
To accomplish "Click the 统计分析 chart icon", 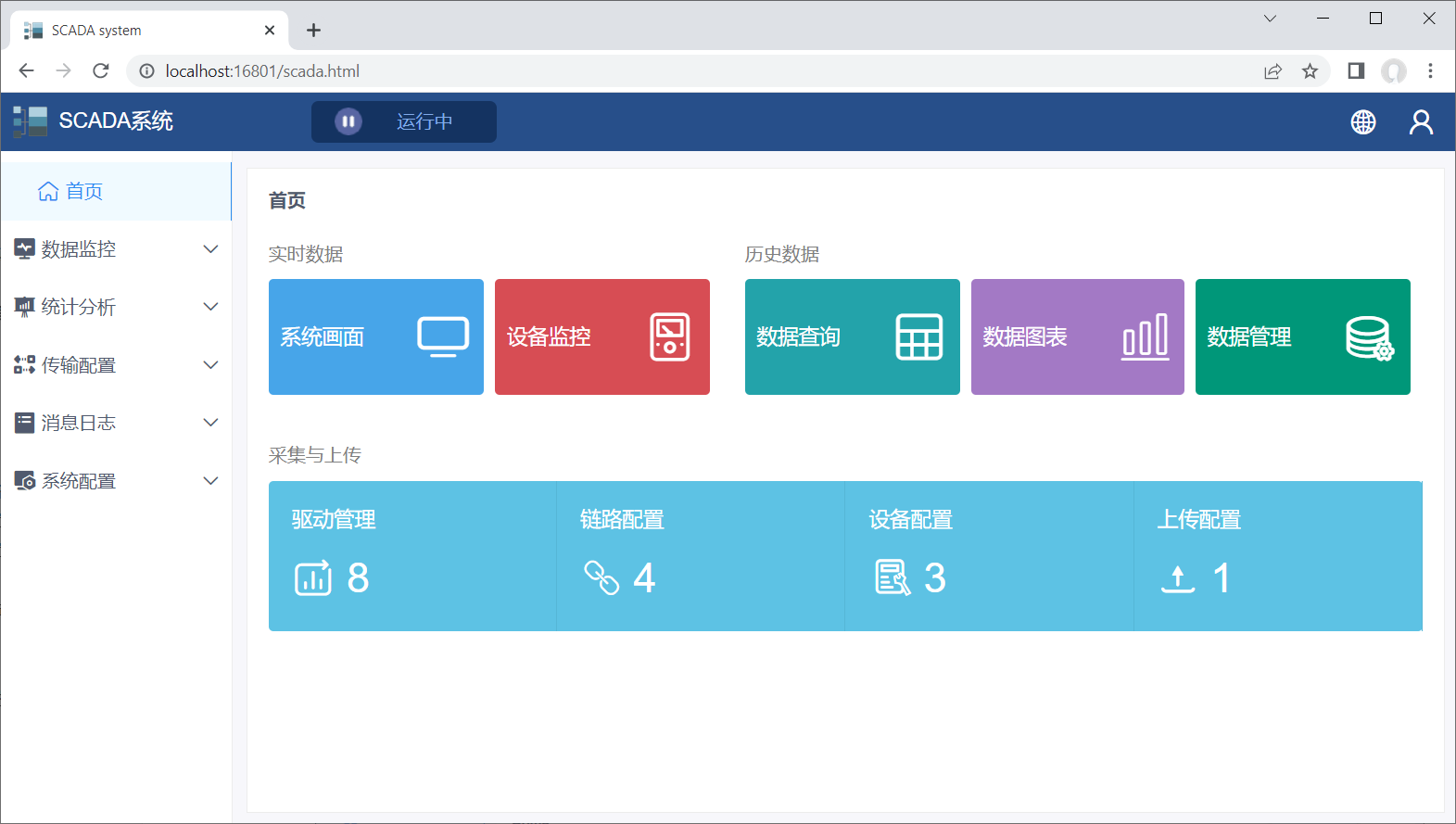I will click(x=25, y=307).
